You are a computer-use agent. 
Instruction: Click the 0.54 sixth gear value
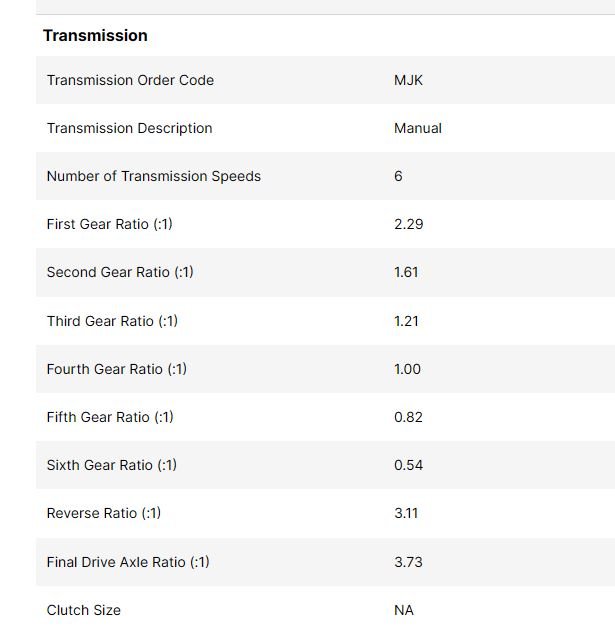tap(408, 465)
